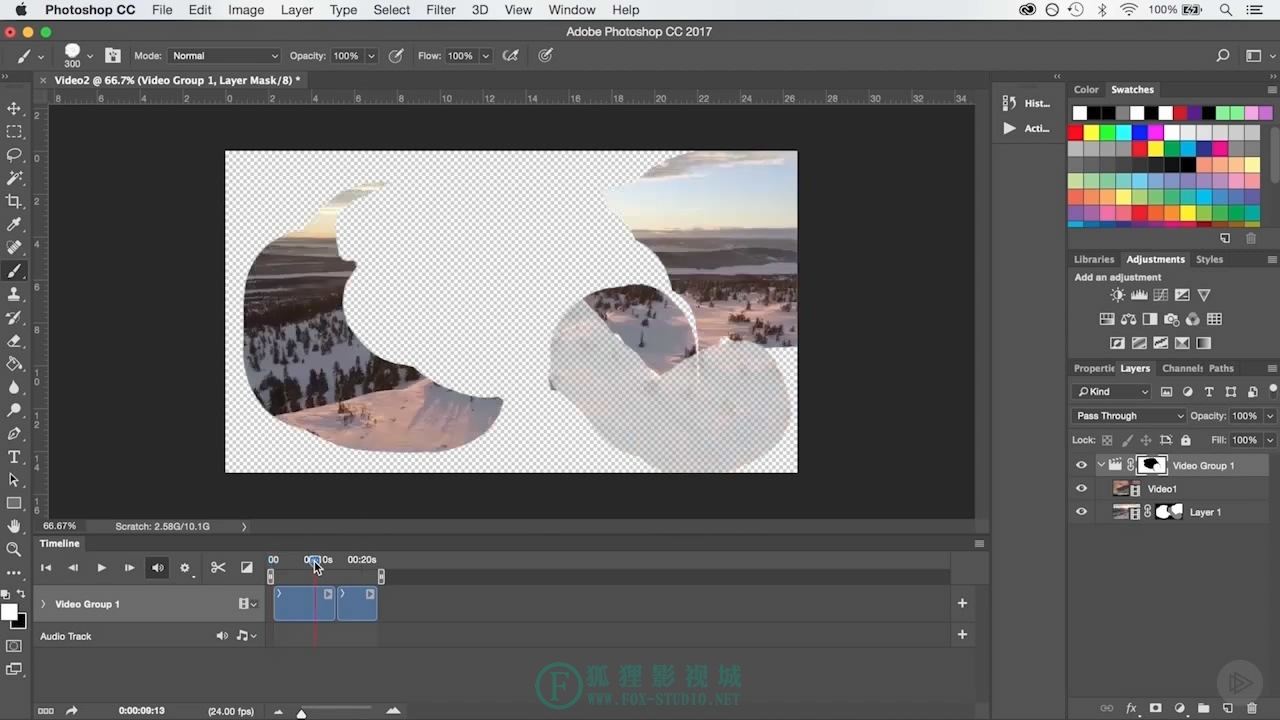Select the Pen tool
1280x720 pixels.
coord(14,434)
